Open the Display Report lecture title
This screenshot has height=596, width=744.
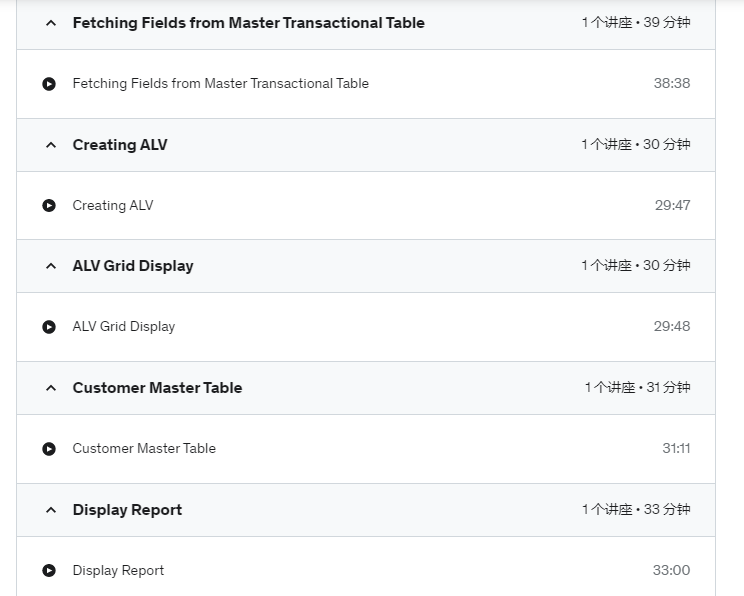(x=118, y=570)
